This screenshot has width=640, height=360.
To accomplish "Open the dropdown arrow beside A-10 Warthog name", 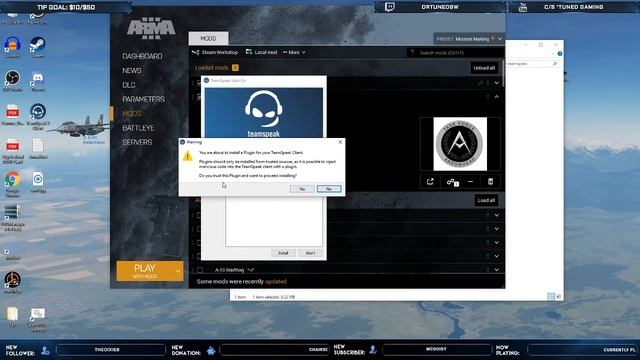I will (251, 270).
